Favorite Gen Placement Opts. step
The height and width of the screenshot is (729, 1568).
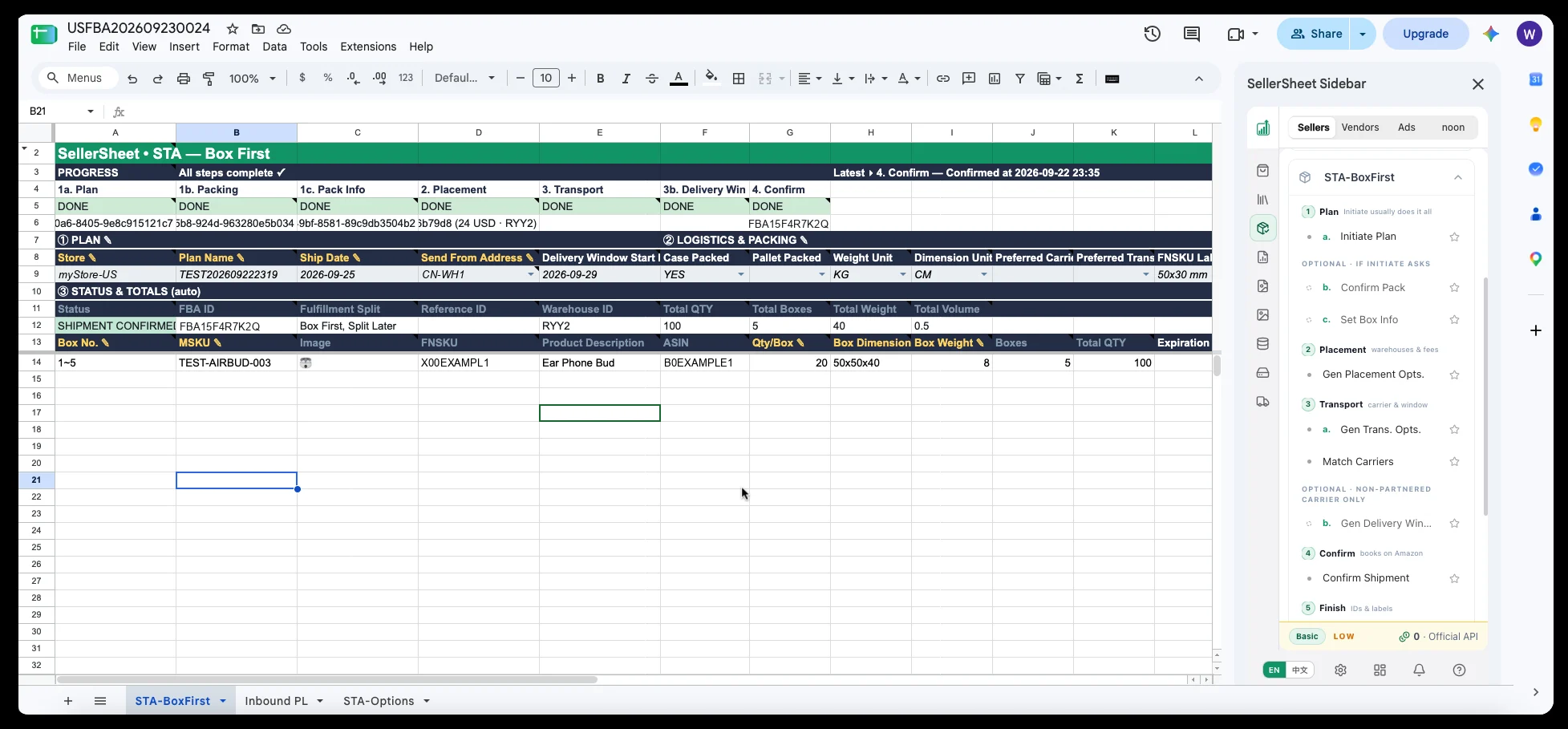tap(1454, 375)
